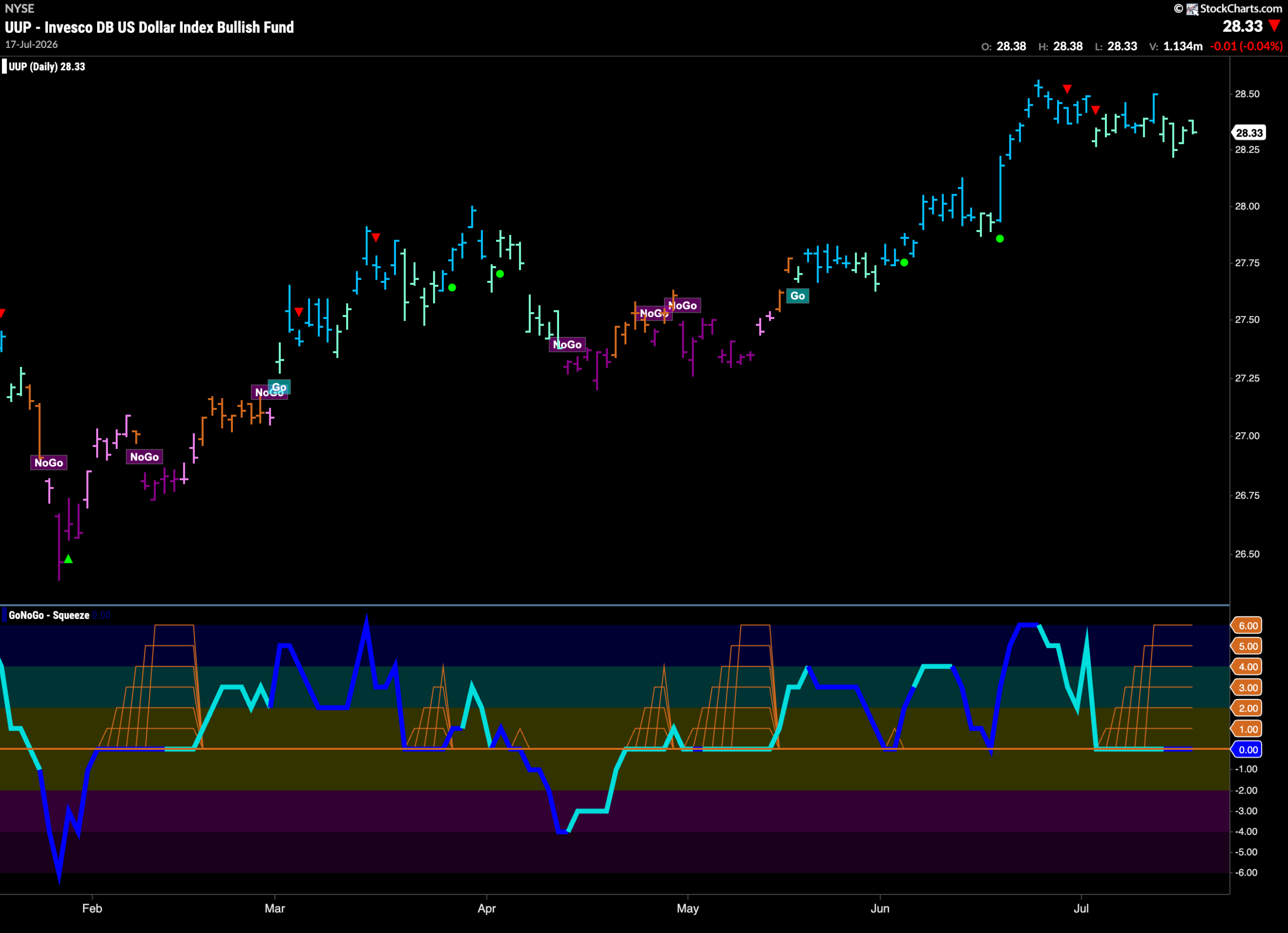Click the red triangle marker in mid-March
Viewport: 1288px width, 933px height.
376,237
